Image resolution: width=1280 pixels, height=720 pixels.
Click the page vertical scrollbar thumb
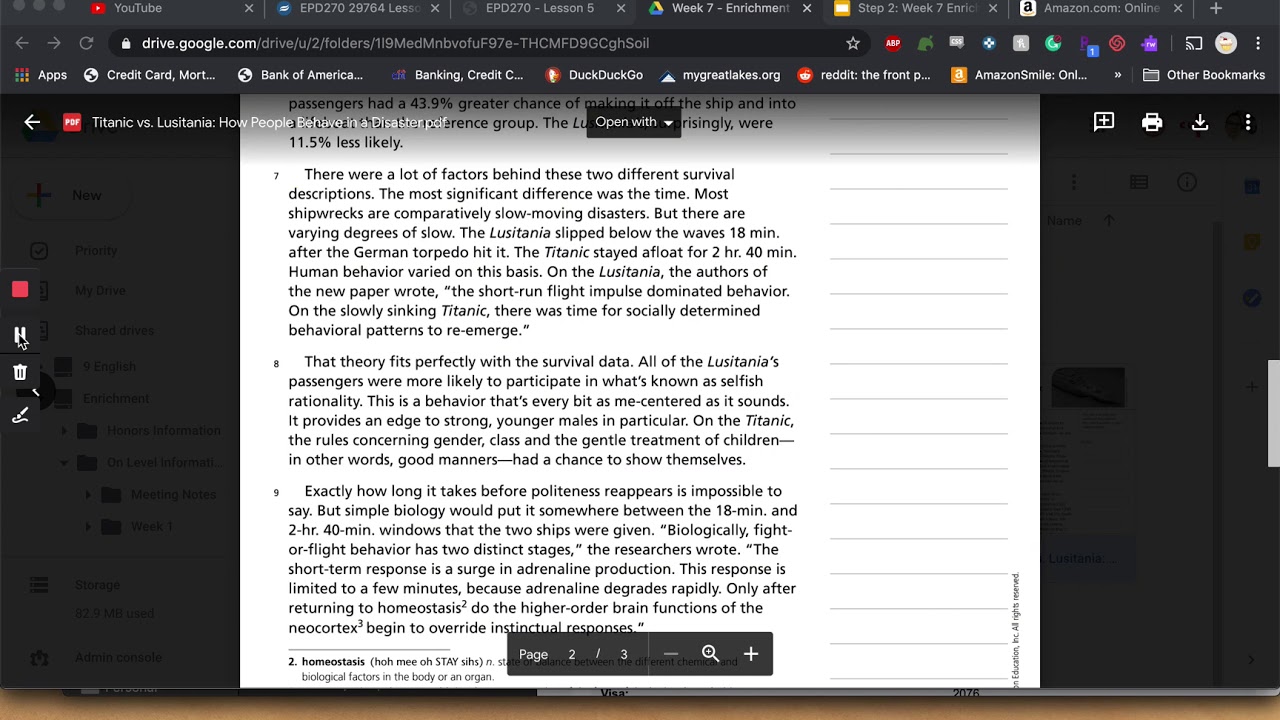point(1274,413)
